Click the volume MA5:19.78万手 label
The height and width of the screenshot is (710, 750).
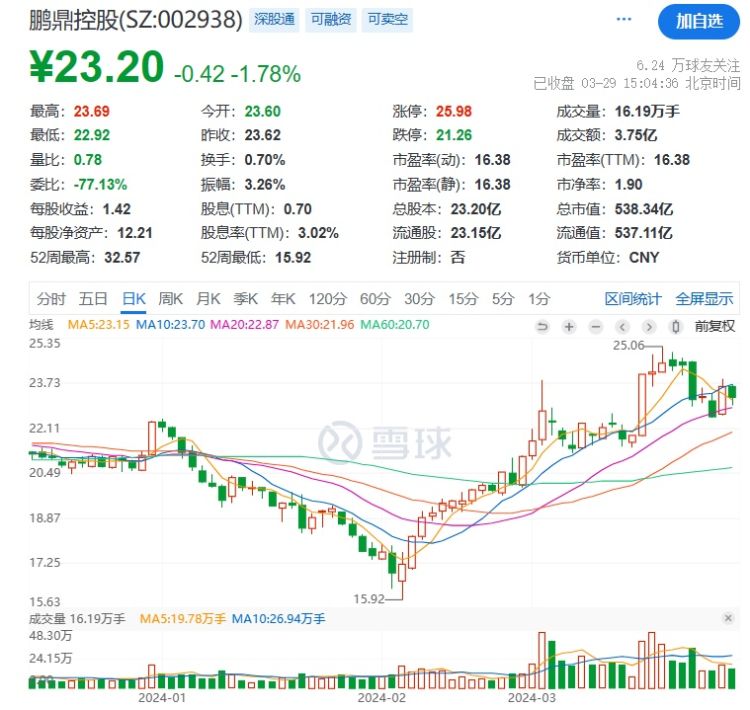(182, 619)
